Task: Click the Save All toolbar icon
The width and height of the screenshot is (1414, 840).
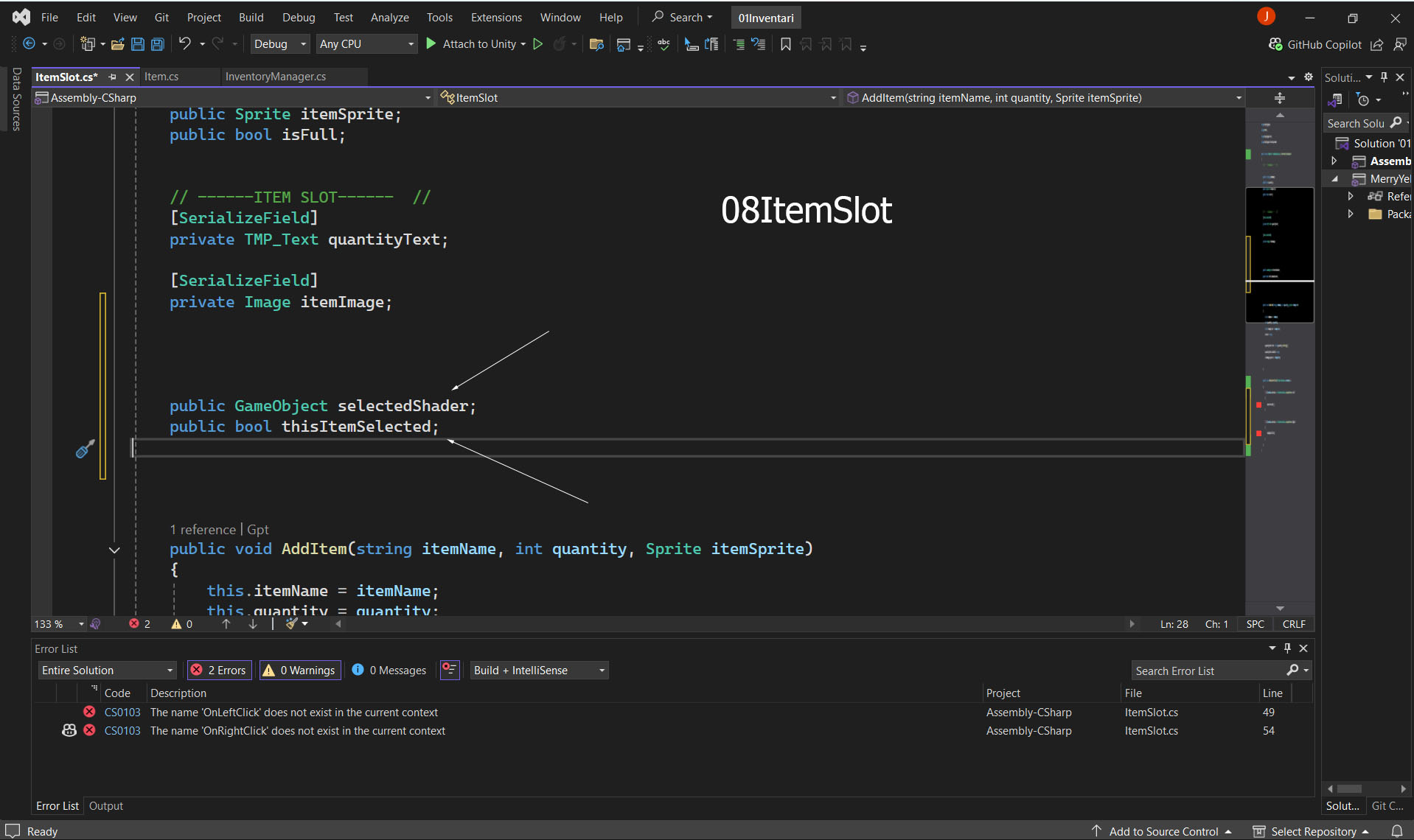Action: tap(157, 44)
